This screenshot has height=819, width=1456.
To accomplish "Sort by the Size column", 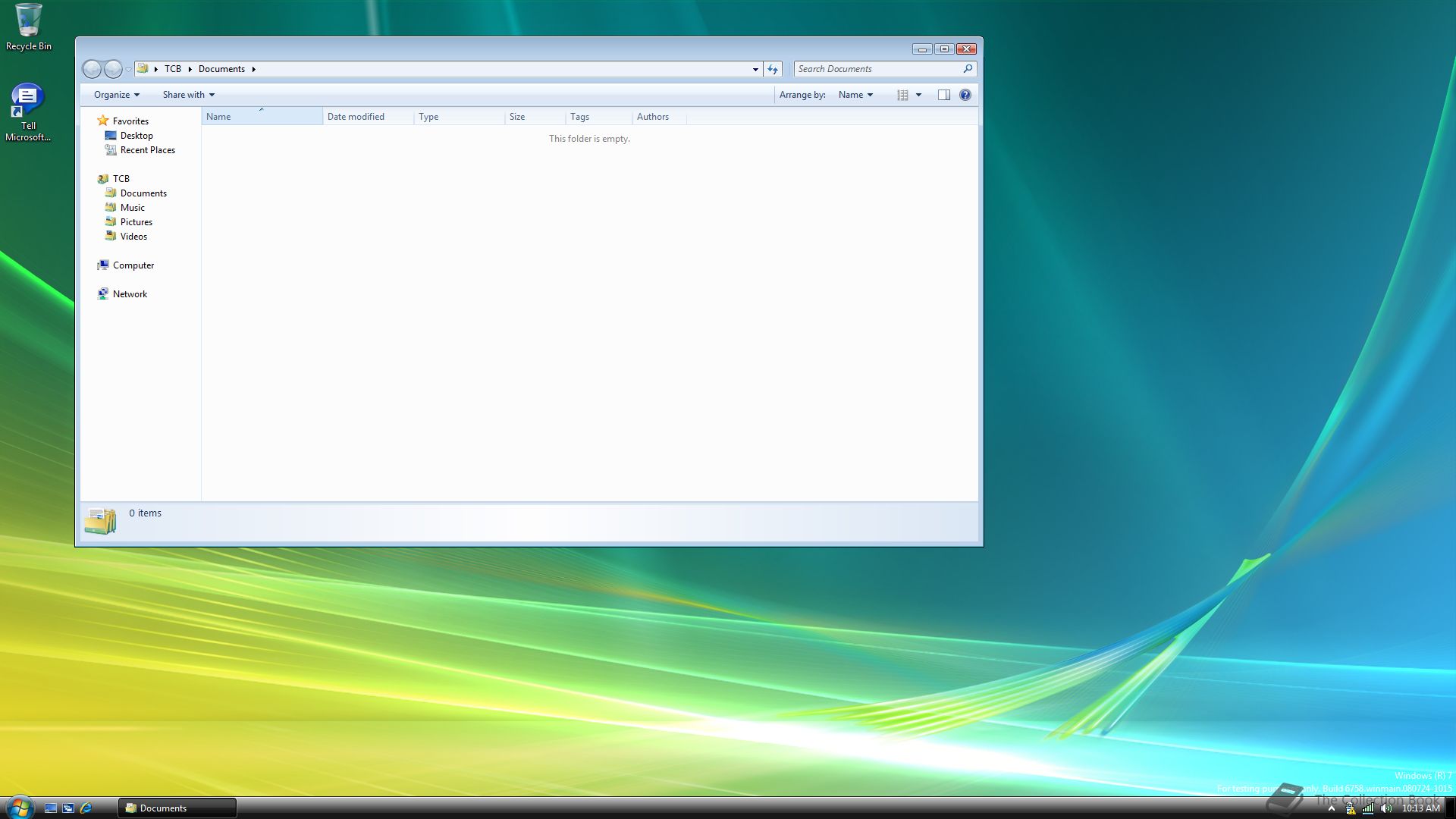I will pos(535,117).
